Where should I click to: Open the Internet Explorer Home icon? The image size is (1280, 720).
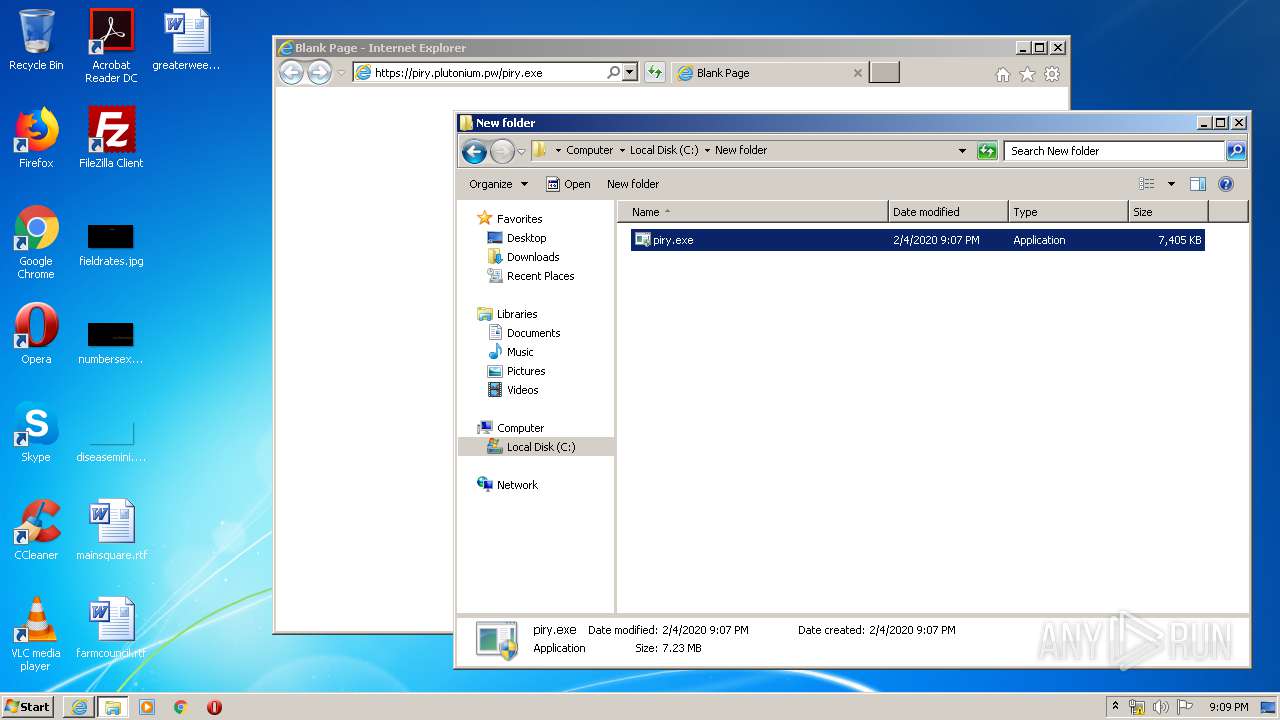(x=1003, y=74)
